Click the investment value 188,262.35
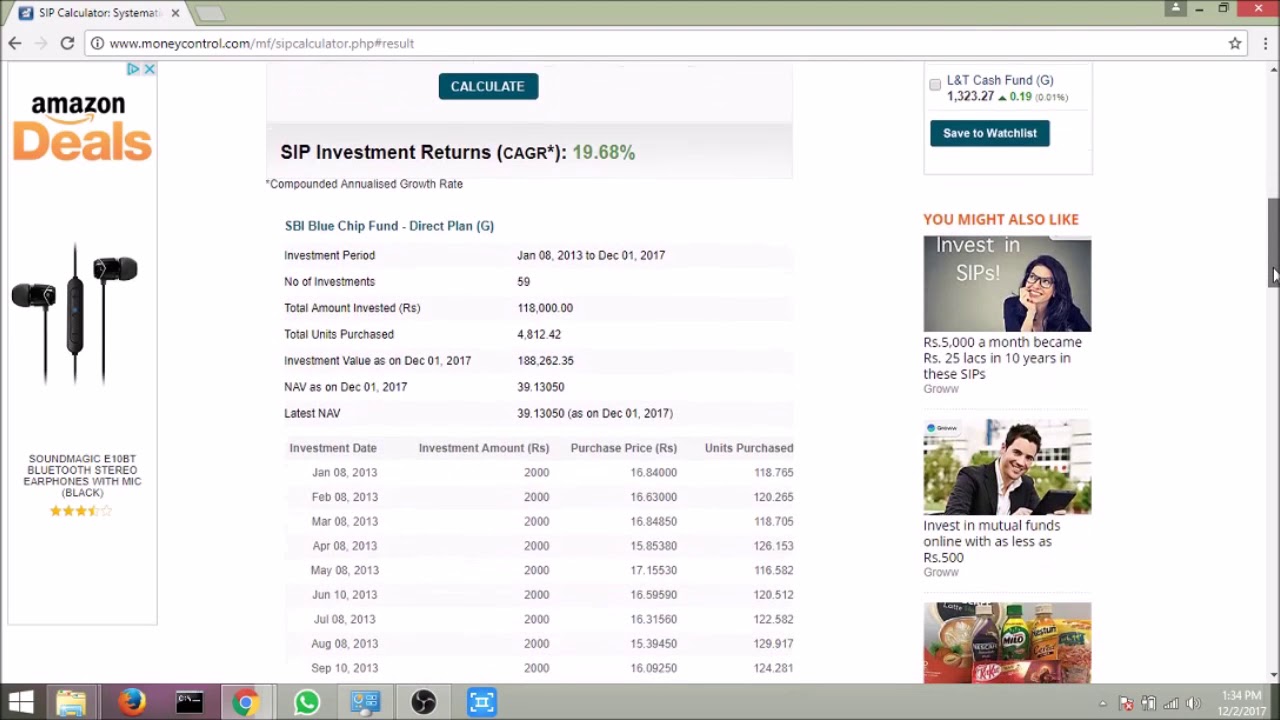The width and height of the screenshot is (1280, 720). [545, 360]
